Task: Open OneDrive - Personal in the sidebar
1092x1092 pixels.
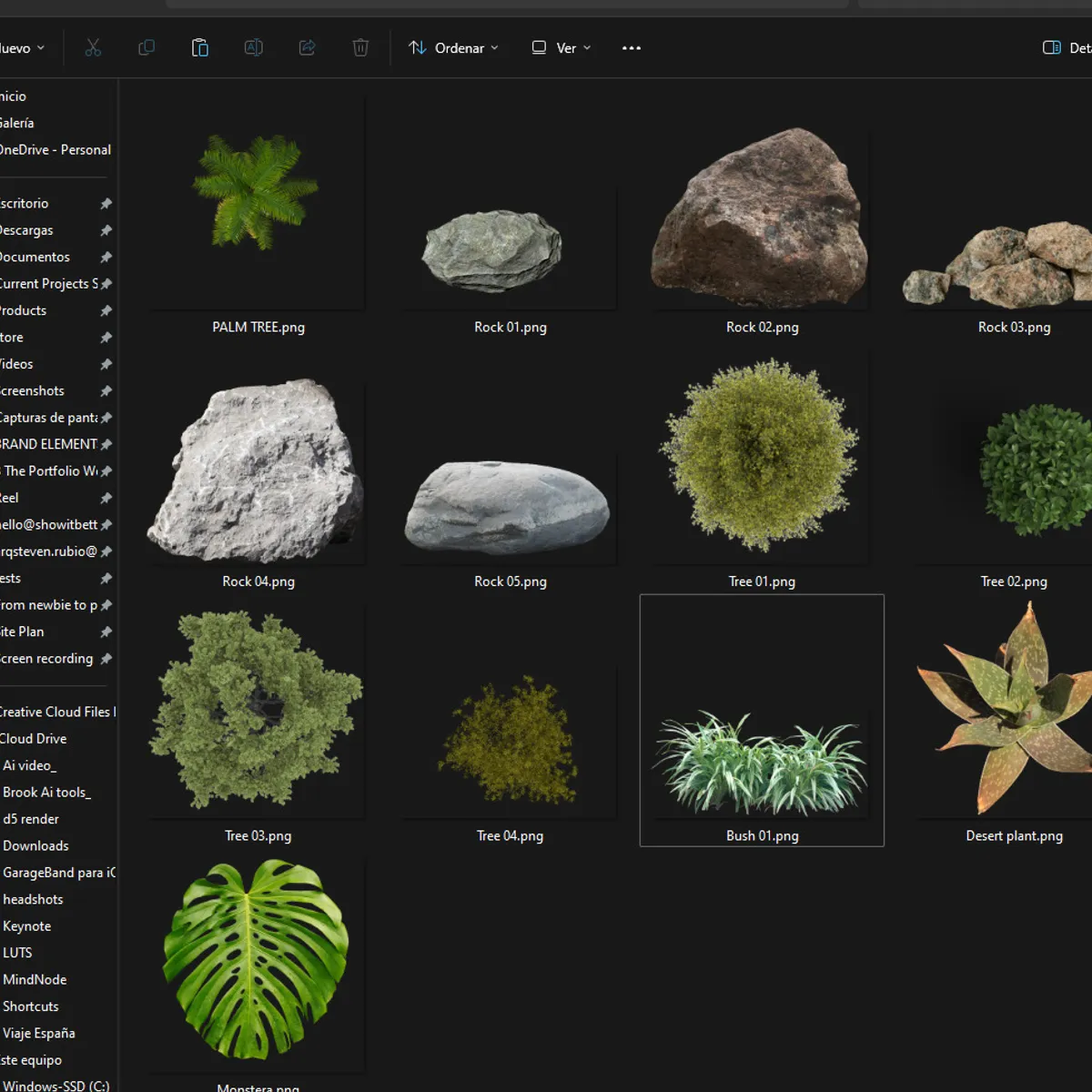Action: (55, 149)
